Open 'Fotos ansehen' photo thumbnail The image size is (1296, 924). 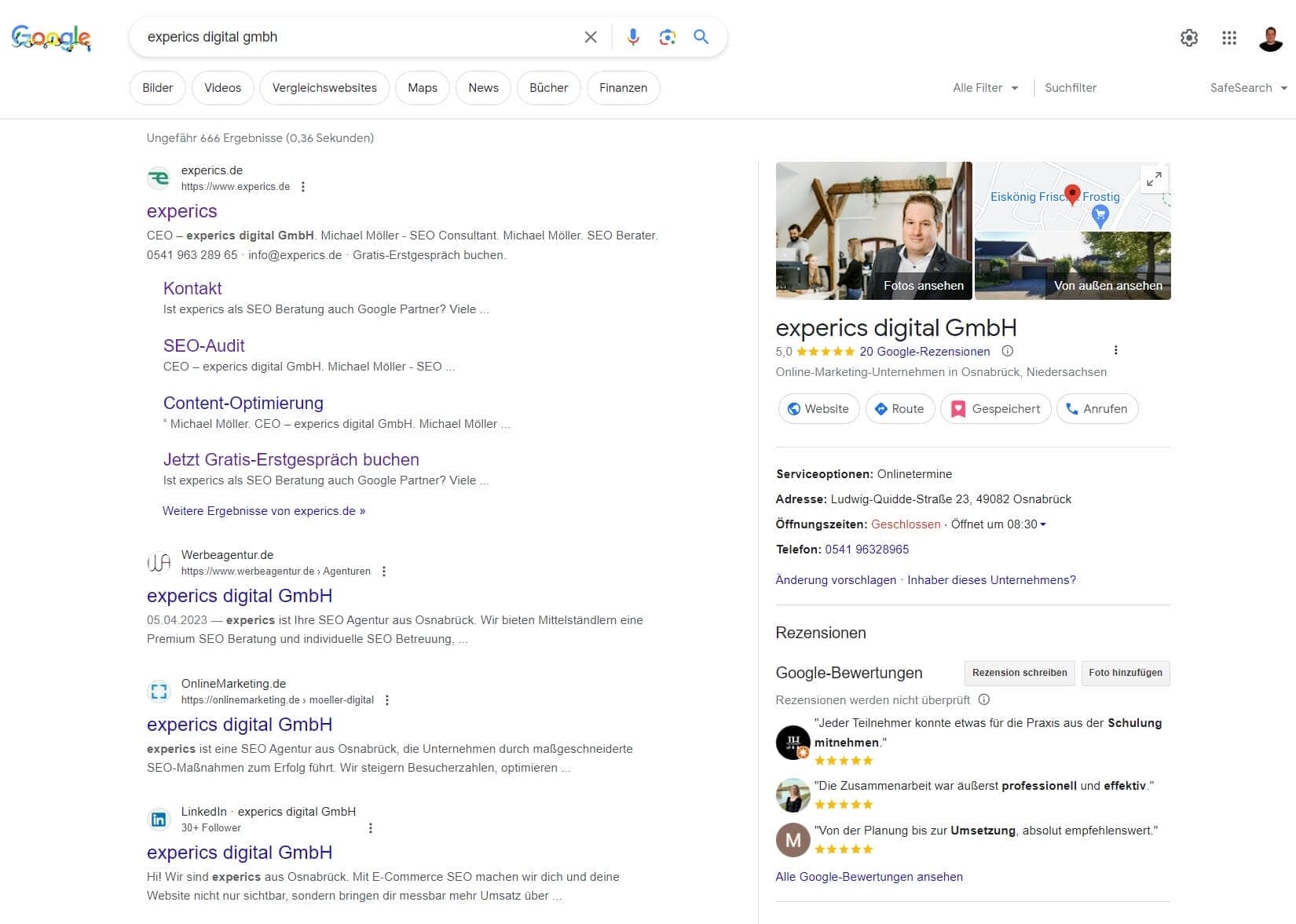(873, 231)
